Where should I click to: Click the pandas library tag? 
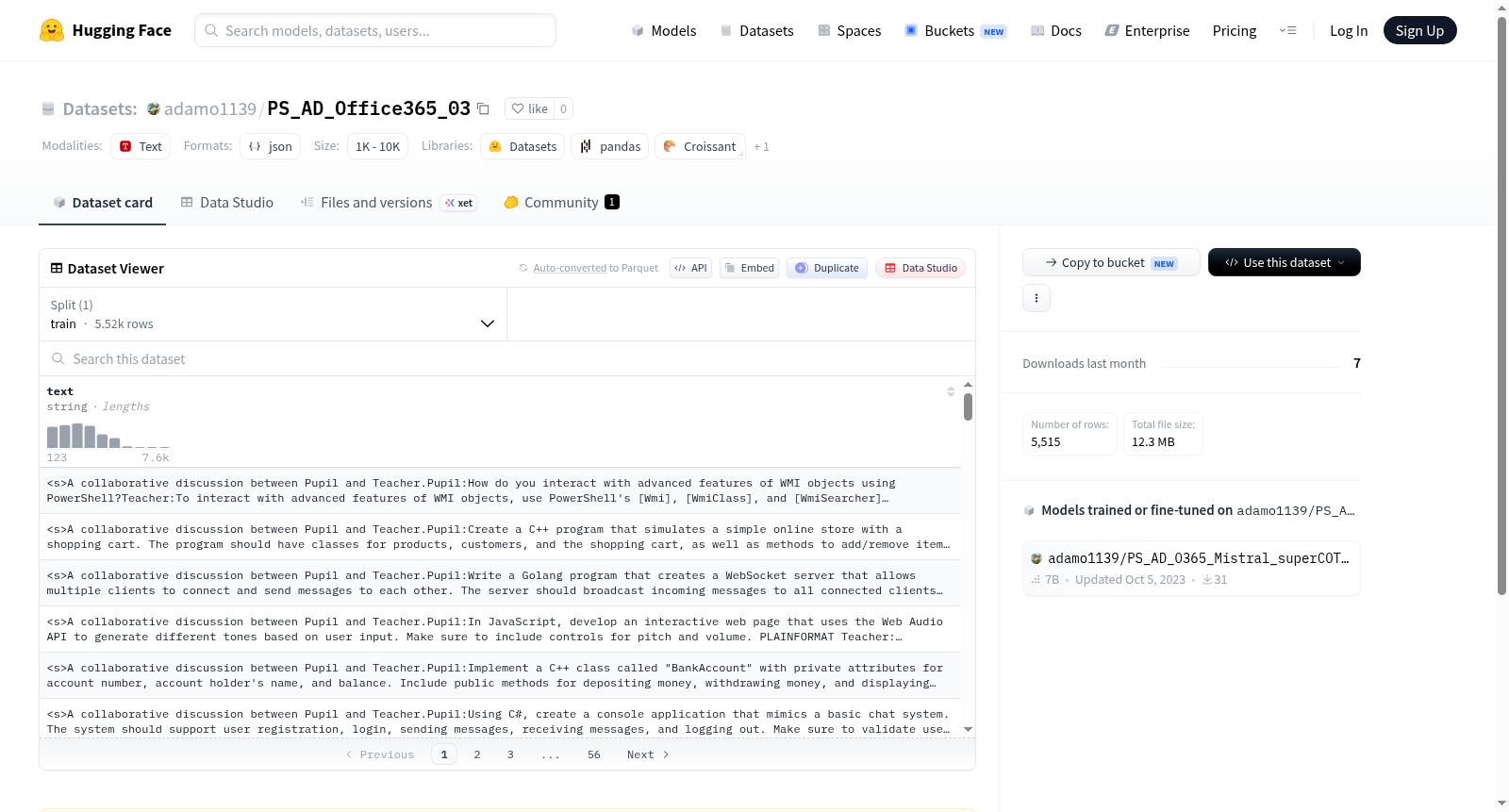tap(610, 146)
